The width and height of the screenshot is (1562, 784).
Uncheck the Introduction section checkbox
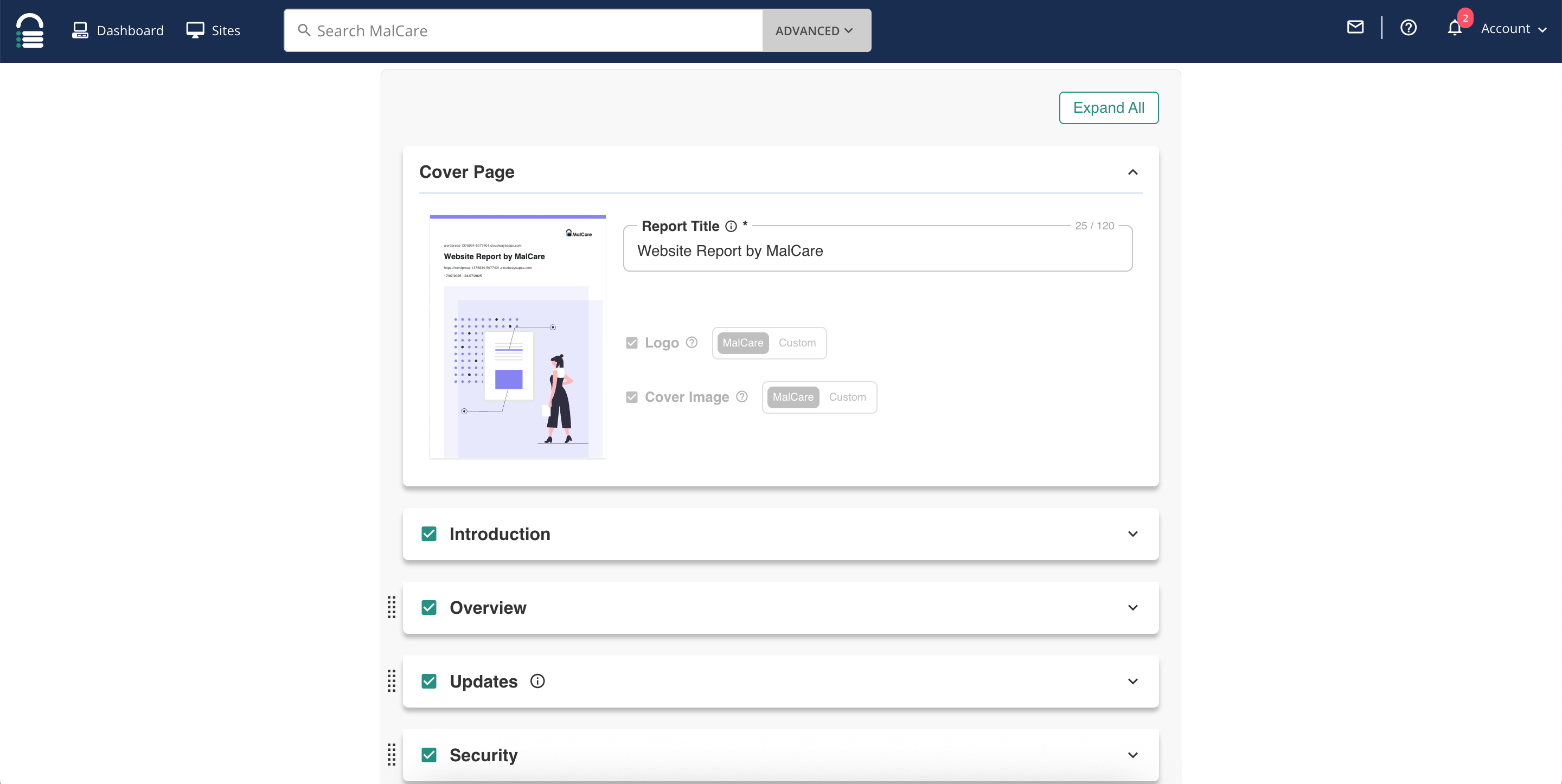428,534
